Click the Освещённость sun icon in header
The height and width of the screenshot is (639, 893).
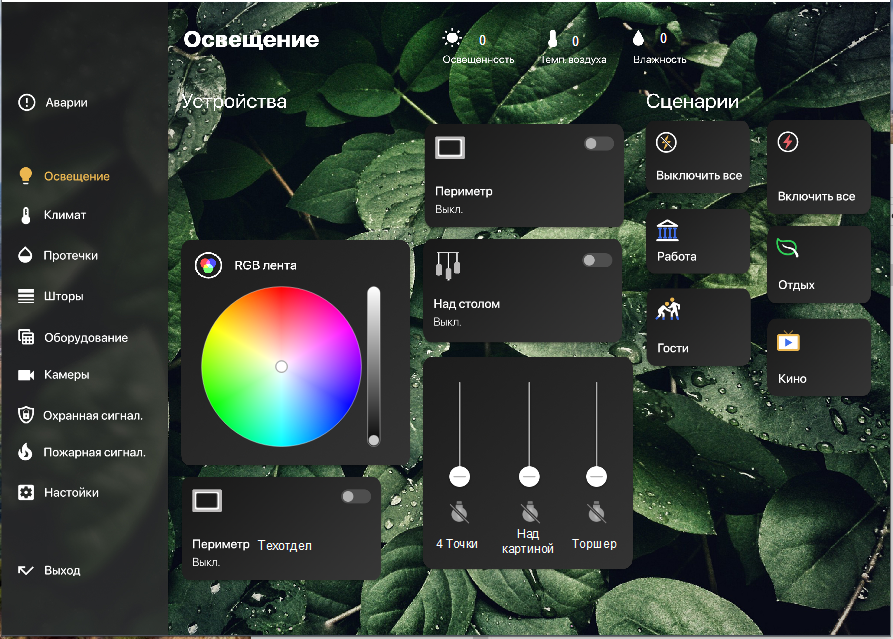click(x=453, y=39)
